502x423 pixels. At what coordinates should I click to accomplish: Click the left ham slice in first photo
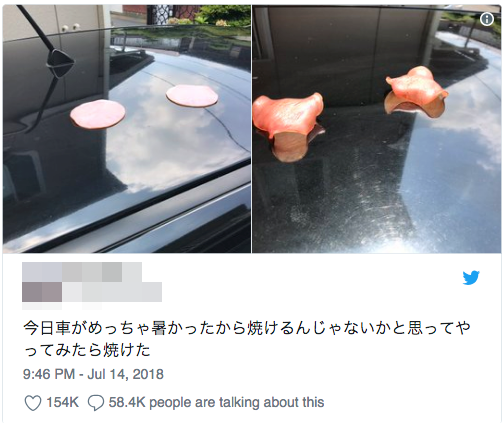tap(98, 114)
